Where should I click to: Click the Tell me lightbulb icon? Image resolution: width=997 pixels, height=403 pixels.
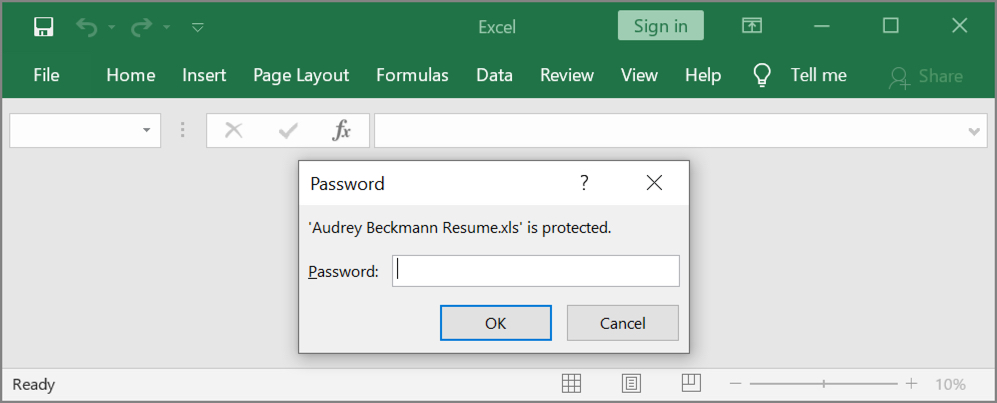pos(762,75)
